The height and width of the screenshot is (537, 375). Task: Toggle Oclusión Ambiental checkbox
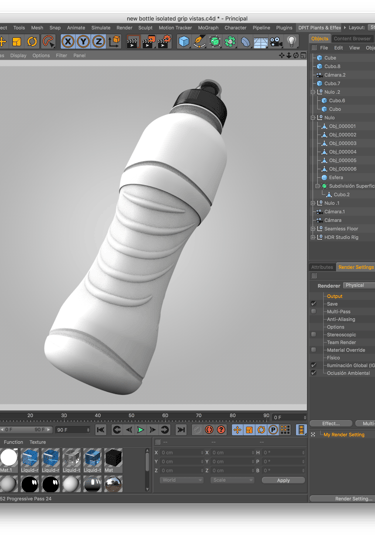coord(313,373)
